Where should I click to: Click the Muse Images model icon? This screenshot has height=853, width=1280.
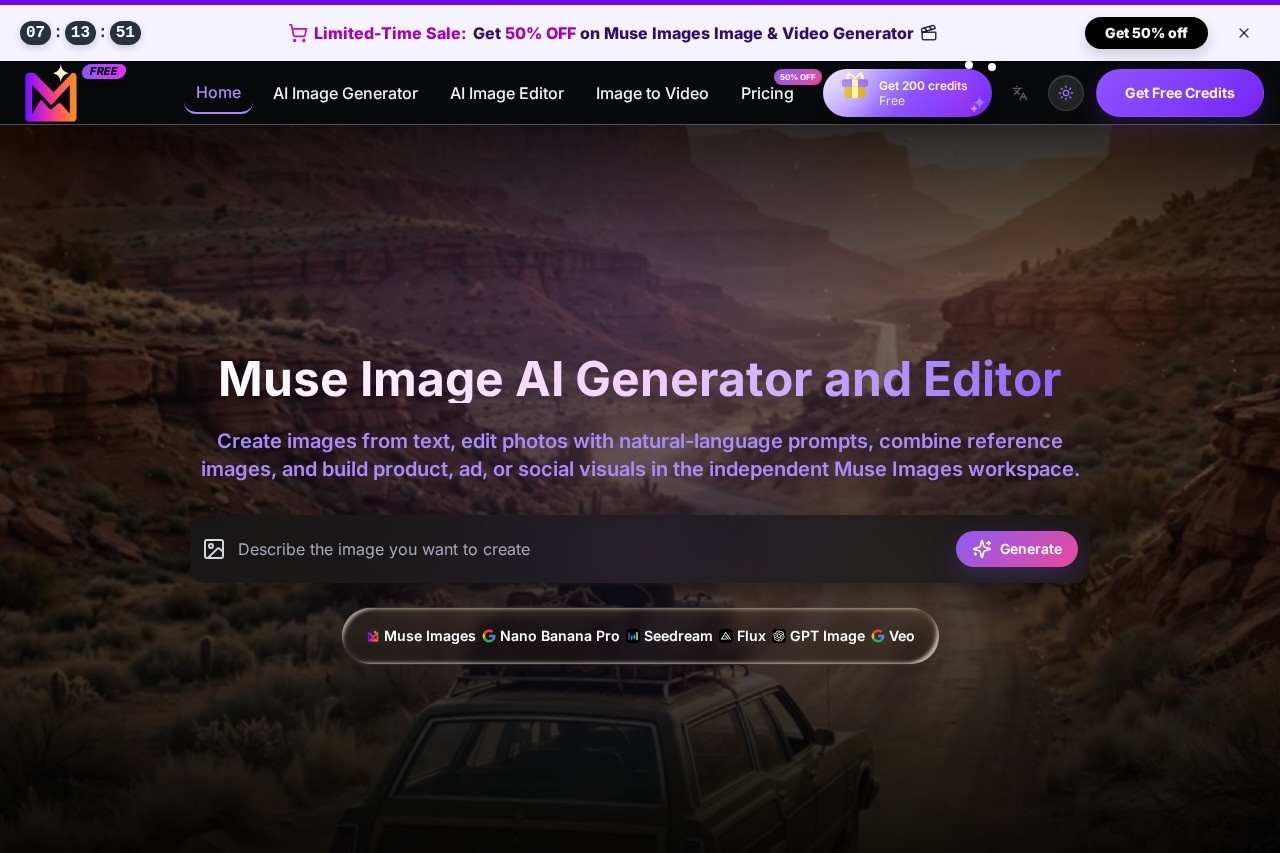(373, 636)
